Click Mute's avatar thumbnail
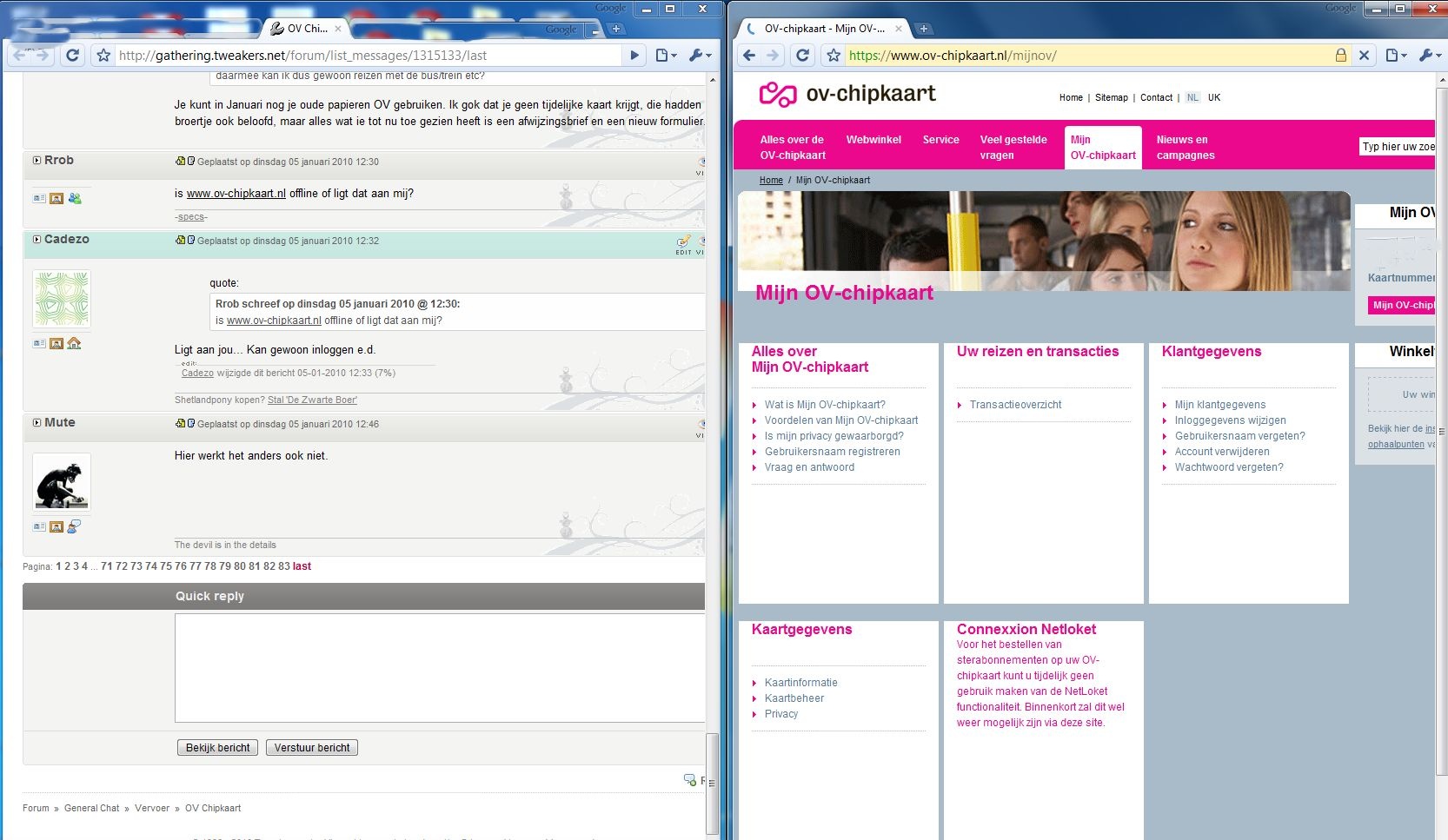The image size is (1448, 840). [62, 483]
